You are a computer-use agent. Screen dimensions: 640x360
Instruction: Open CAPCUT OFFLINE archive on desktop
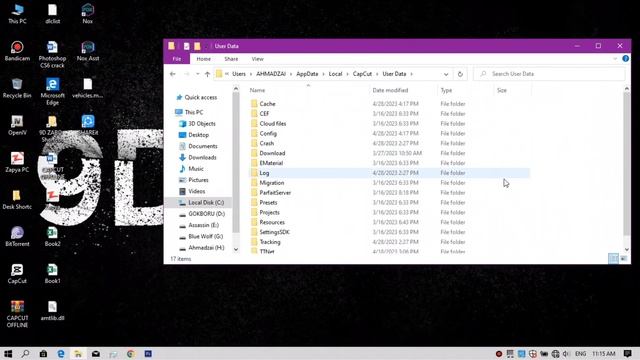(17, 314)
